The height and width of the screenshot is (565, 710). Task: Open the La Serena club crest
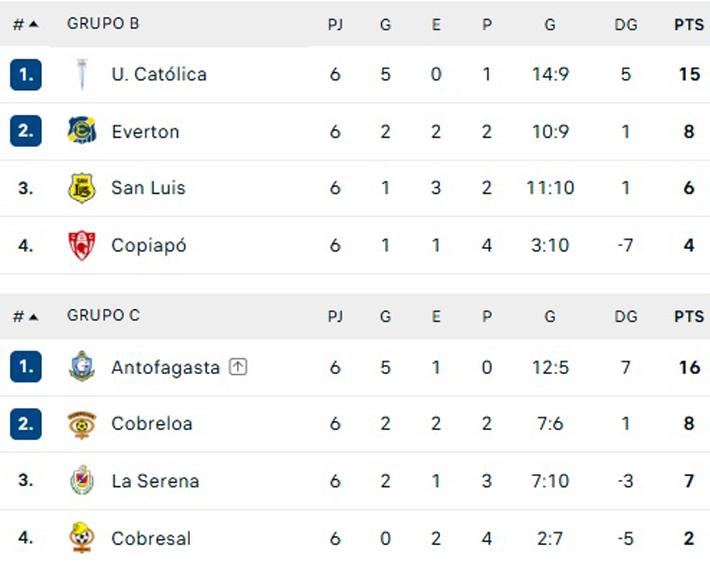(82, 480)
